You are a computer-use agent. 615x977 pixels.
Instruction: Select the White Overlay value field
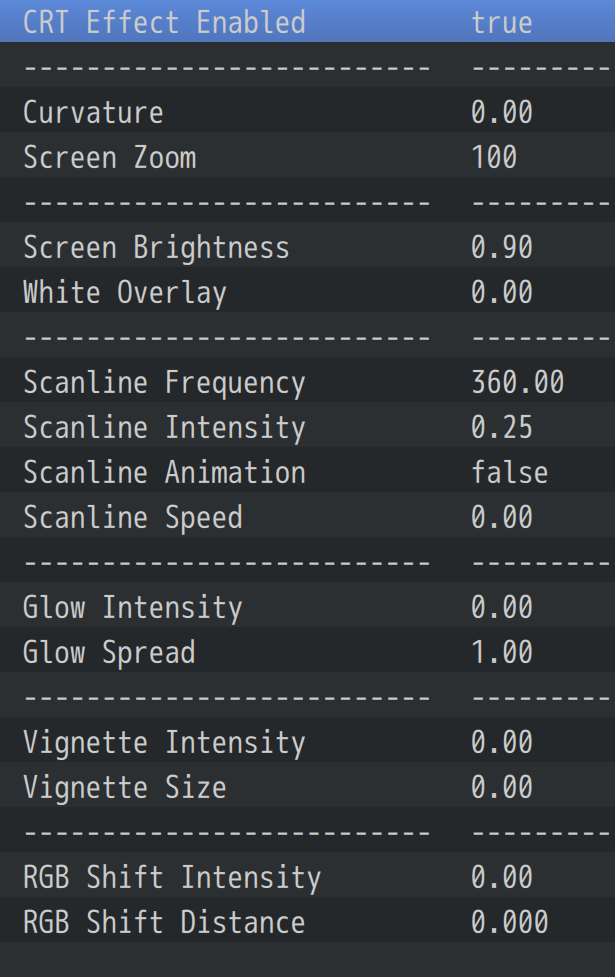click(x=502, y=292)
